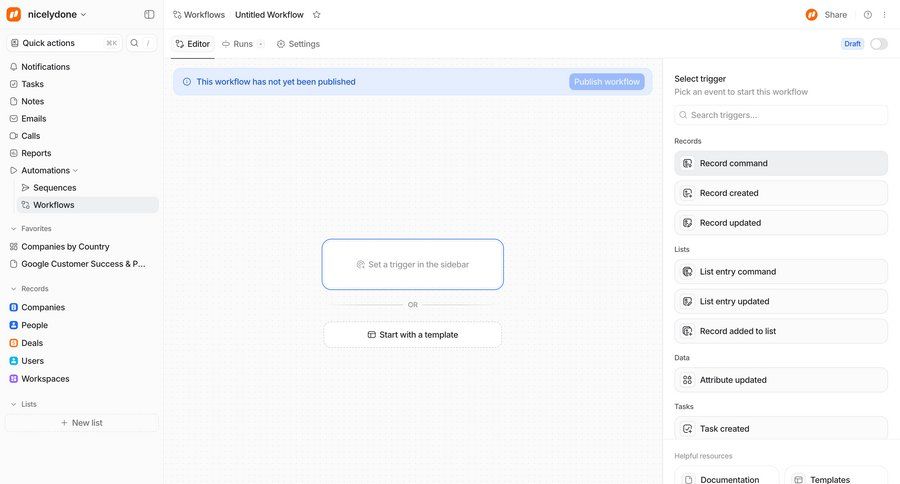Open the three-dot more options menu

coord(884,15)
